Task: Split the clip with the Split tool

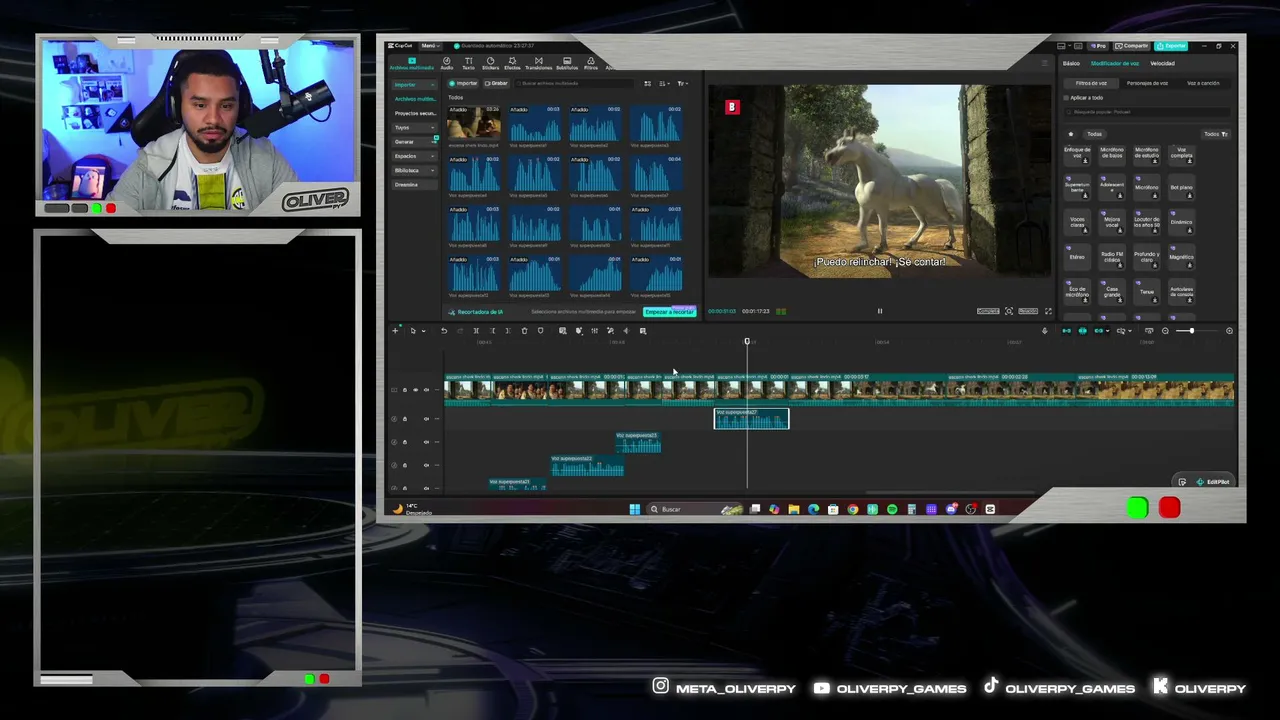Action: pyautogui.click(x=476, y=331)
